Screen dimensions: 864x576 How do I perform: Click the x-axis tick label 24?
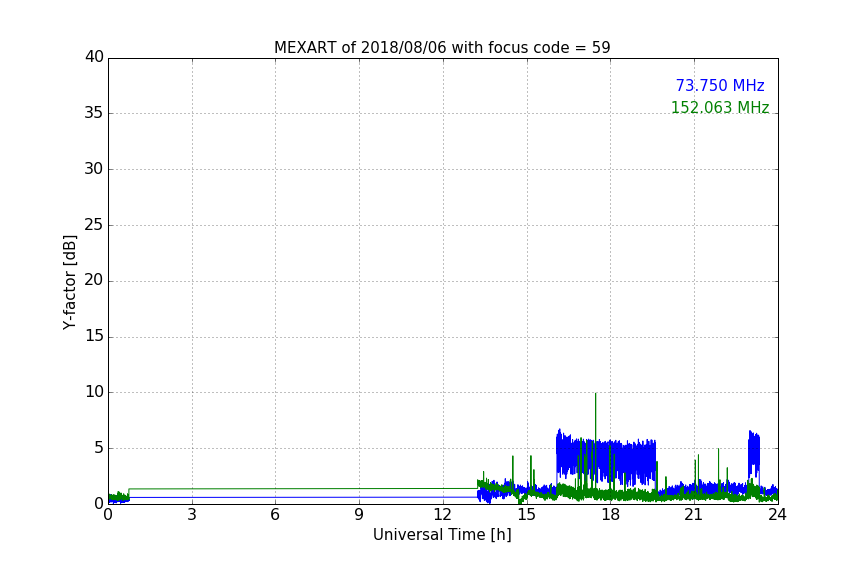(777, 515)
